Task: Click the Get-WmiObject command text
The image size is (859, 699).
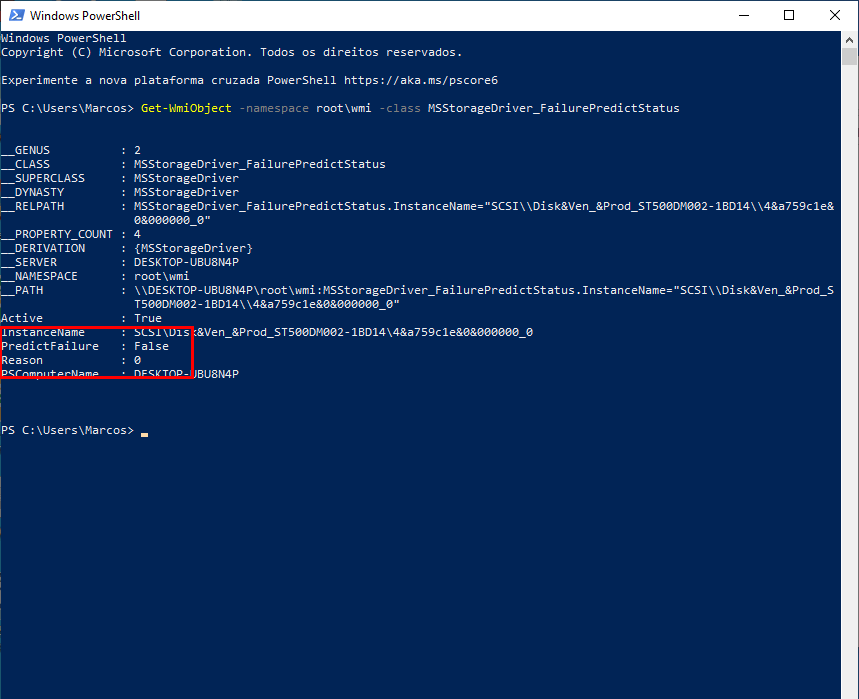Action: pos(186,108)
